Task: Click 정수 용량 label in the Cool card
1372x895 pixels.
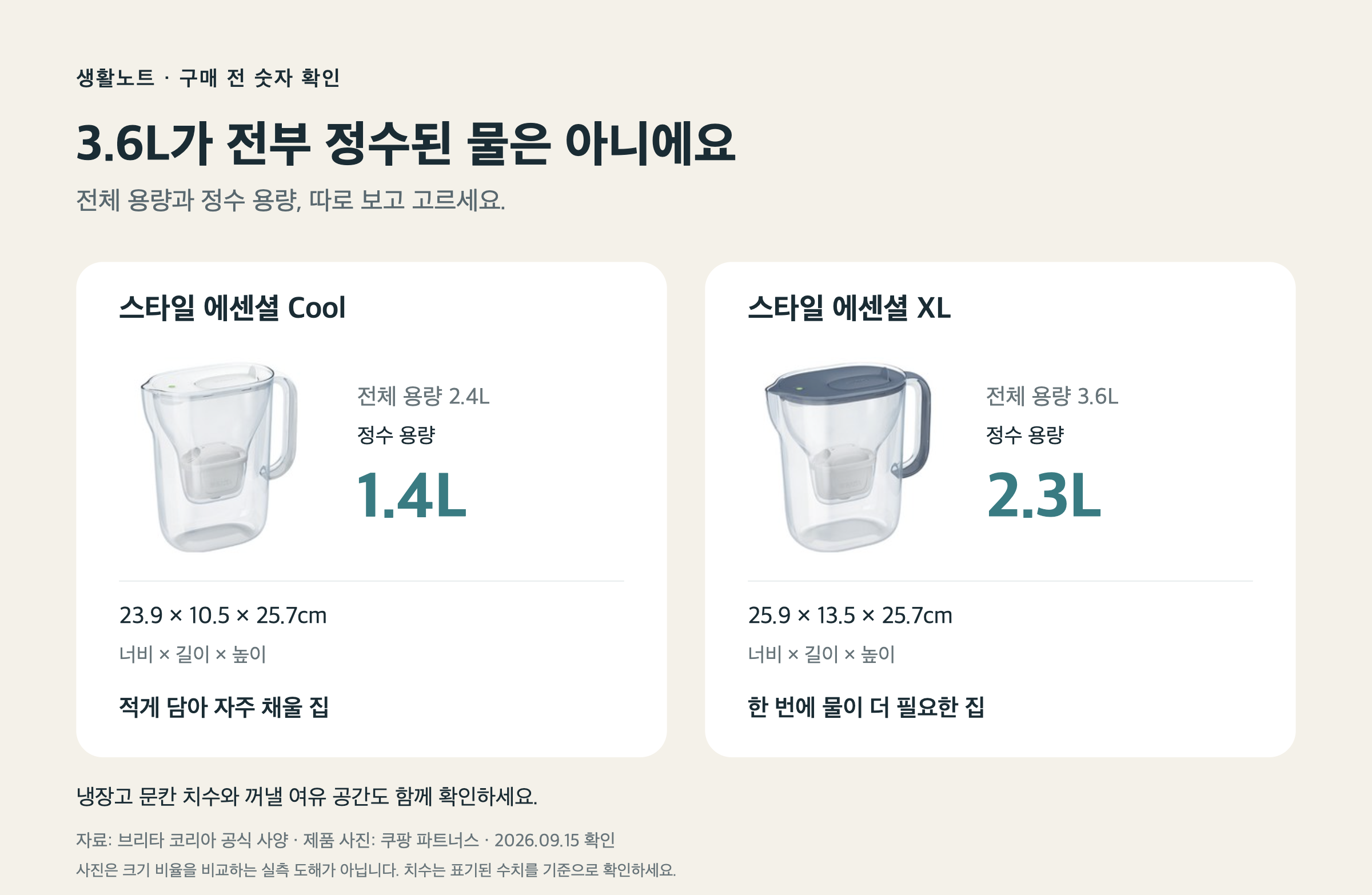Action: [396, 435]
